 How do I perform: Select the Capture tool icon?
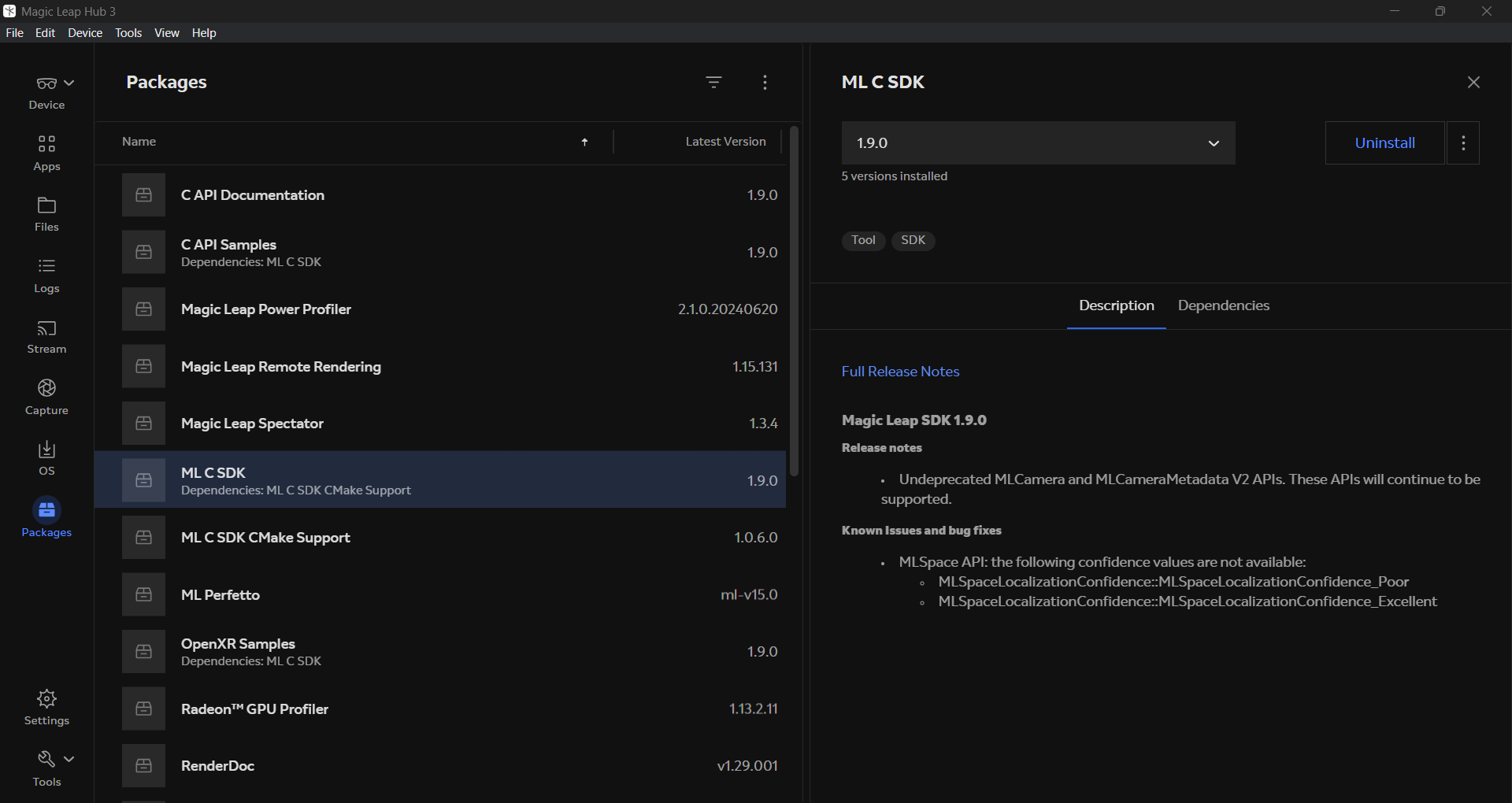[46, 396]
